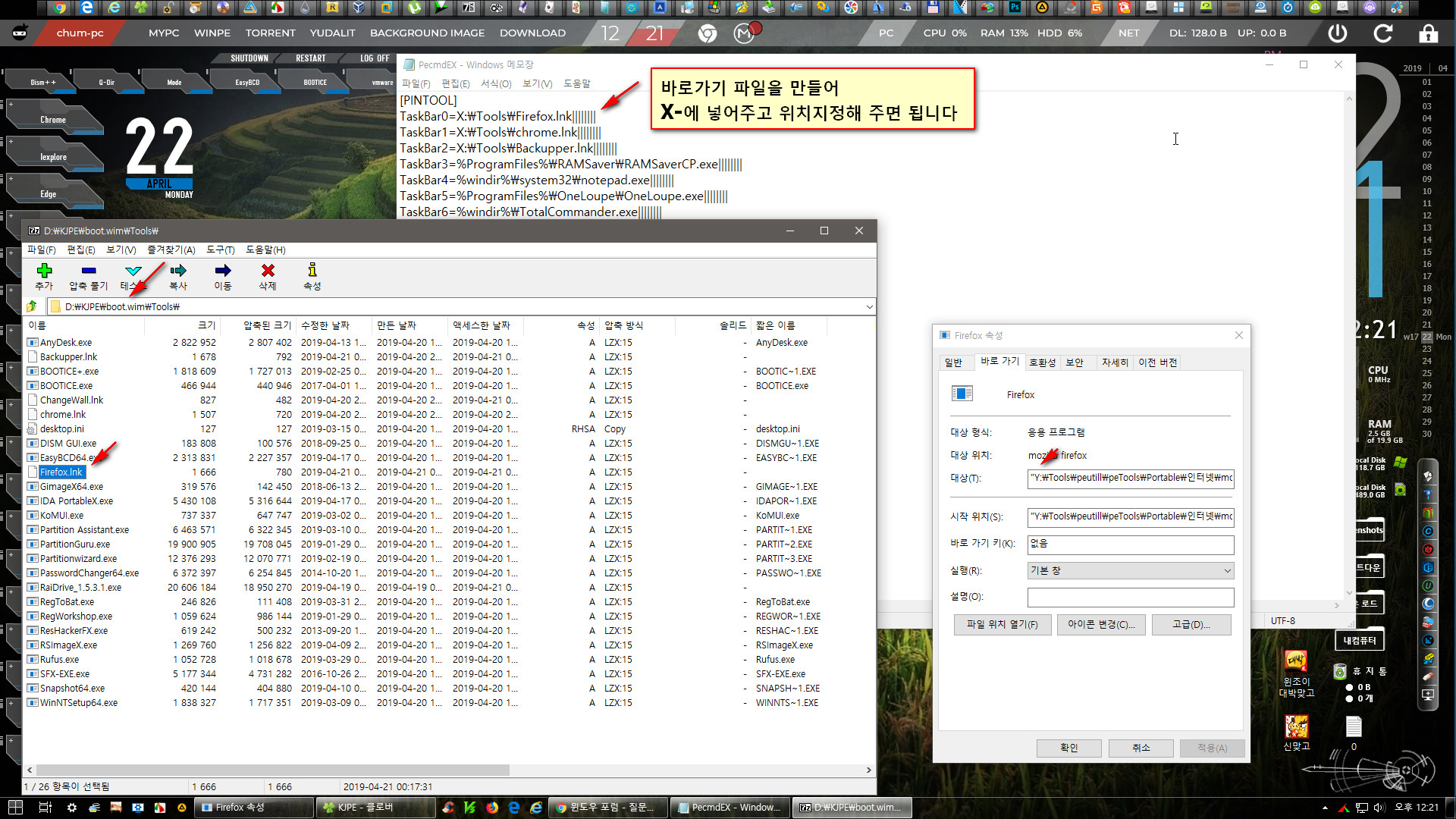Switch to 호환성 tab in properties dialog
This screenshot has height=819, width=1456.
pyautogui.click(x=1042, y=362)
